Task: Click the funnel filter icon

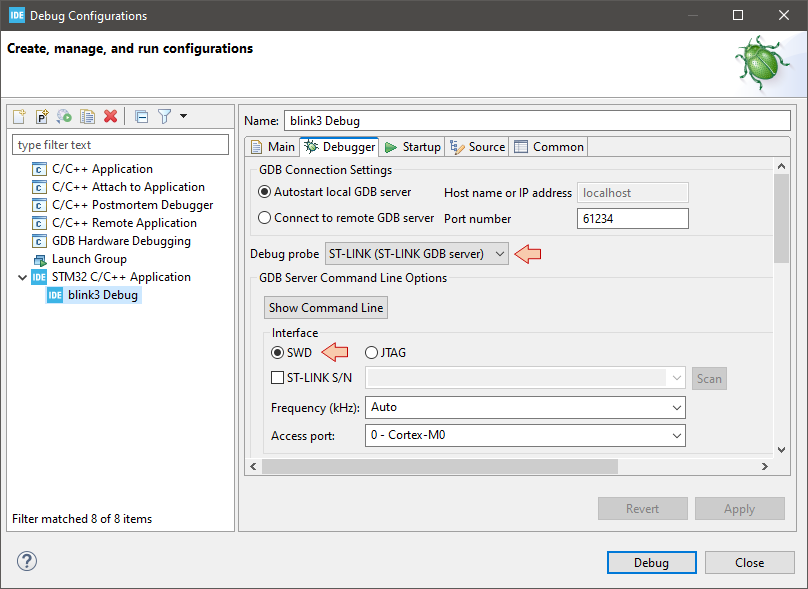Action: point(164,116)
